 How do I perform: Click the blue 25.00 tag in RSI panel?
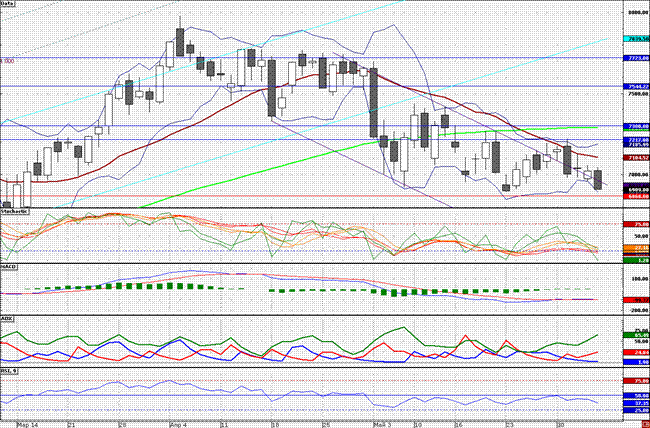tap(636, 411)
